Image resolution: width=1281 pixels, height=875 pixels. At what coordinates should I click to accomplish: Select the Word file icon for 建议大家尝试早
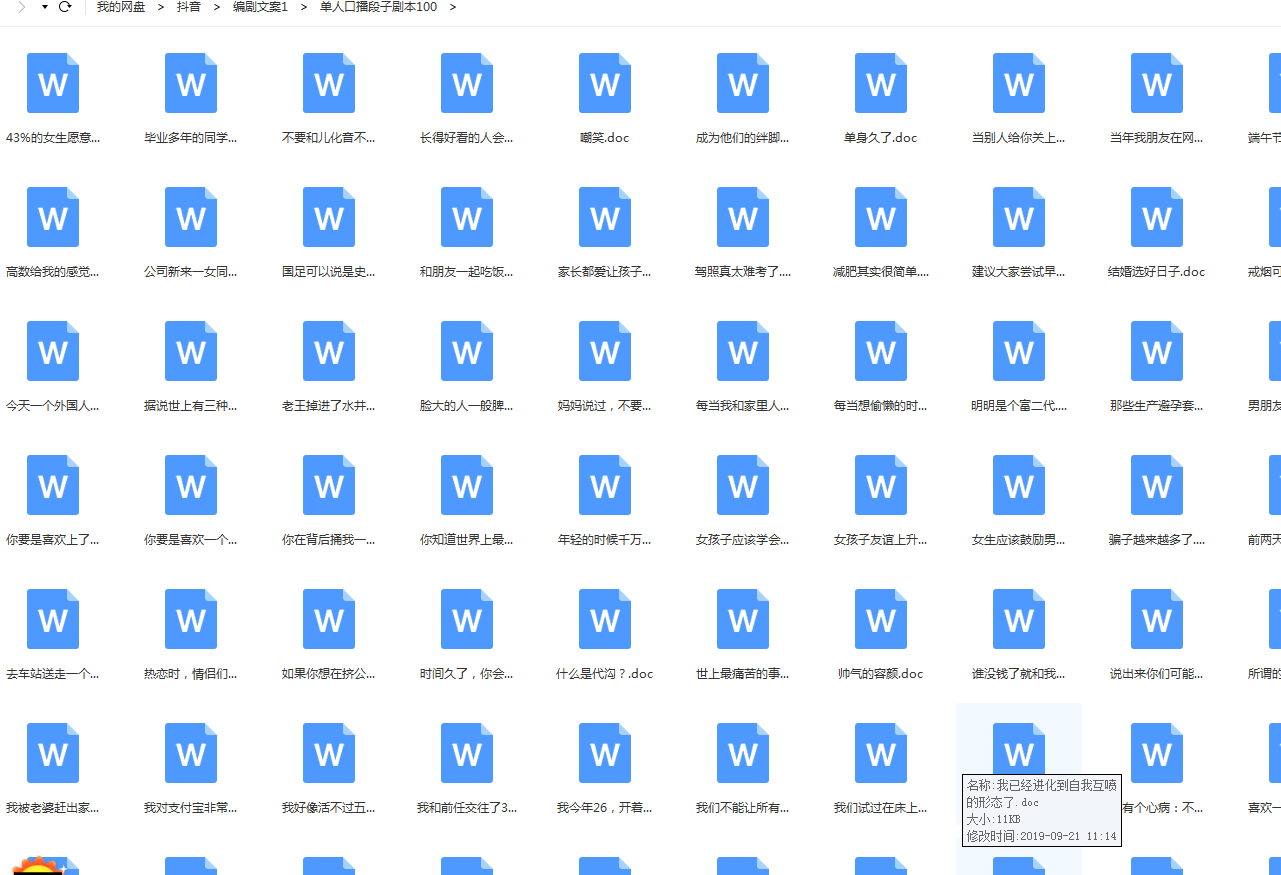coord(1019,217)
